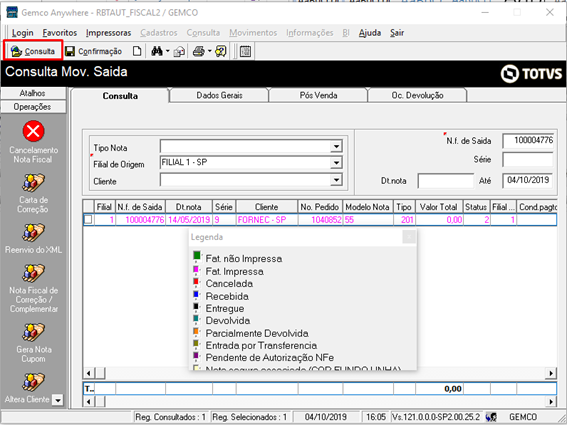
Task: Click the Série input field
Action: (528, 160)
